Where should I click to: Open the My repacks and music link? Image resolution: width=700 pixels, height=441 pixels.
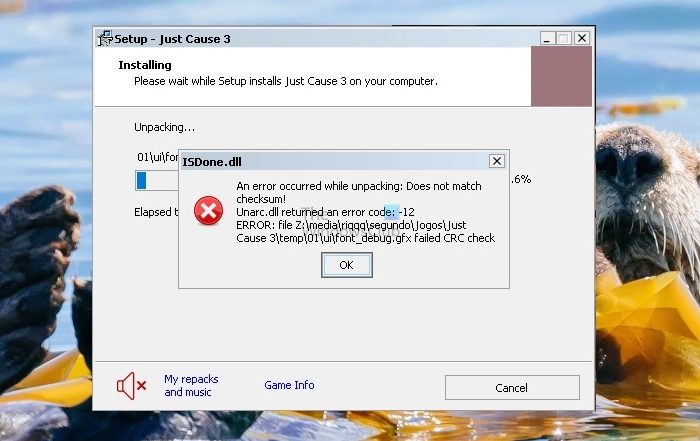pos(191,386)
